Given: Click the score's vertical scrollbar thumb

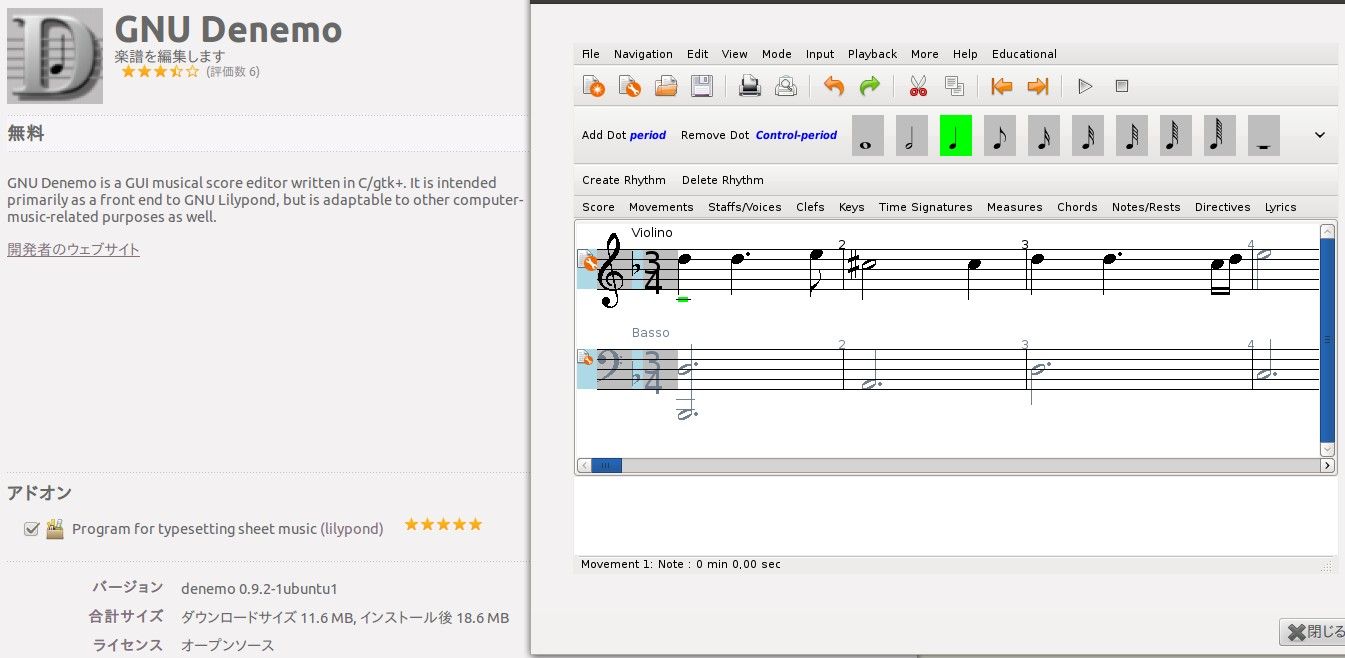Looking at the screenshot, I should tap(1328, 340).
